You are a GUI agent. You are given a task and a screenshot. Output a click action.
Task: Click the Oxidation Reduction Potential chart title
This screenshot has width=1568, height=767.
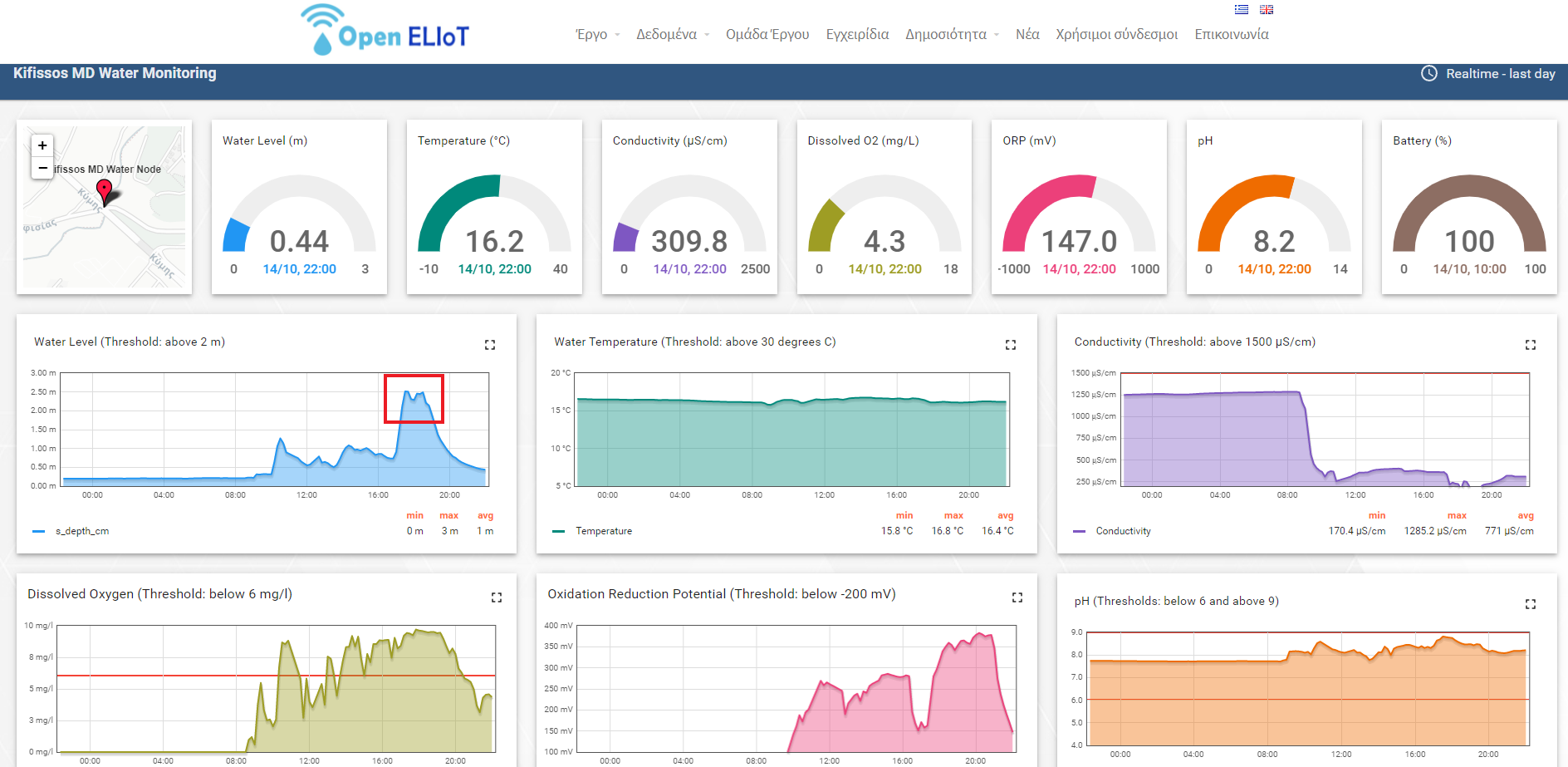pos(722,594)
